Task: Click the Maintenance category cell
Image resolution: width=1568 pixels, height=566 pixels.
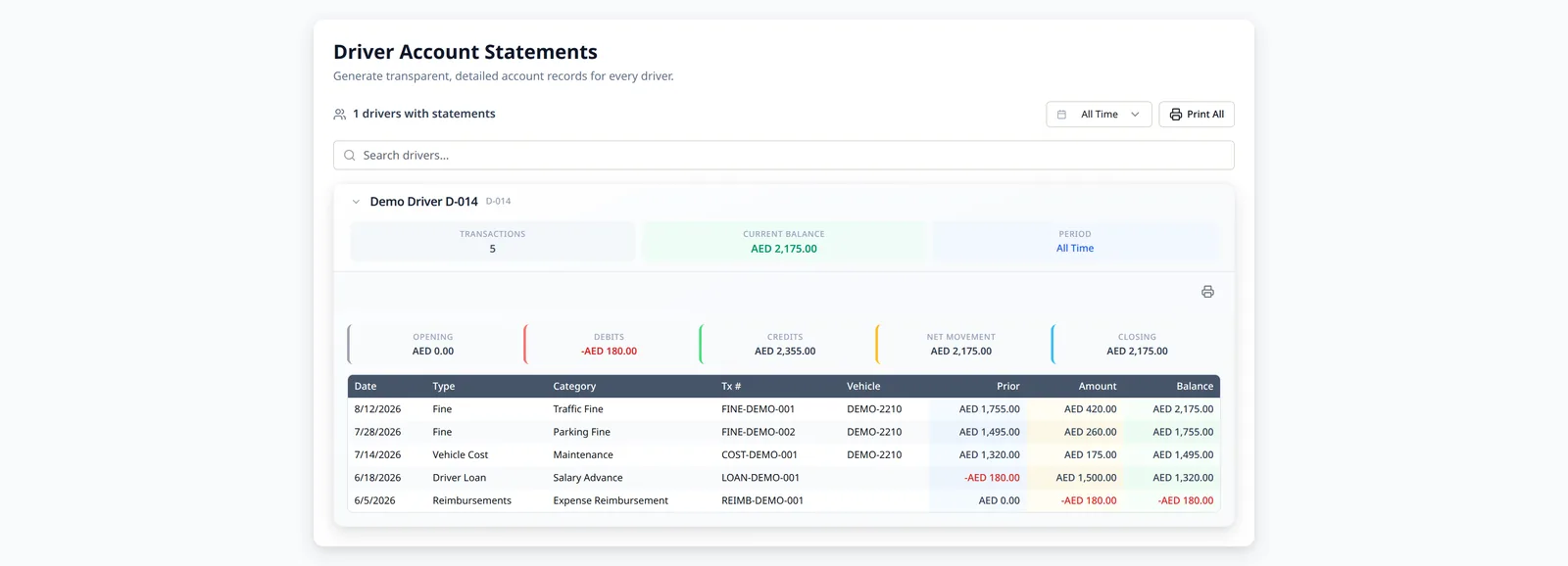Action: pyautogui.click(x=583, y=455)
